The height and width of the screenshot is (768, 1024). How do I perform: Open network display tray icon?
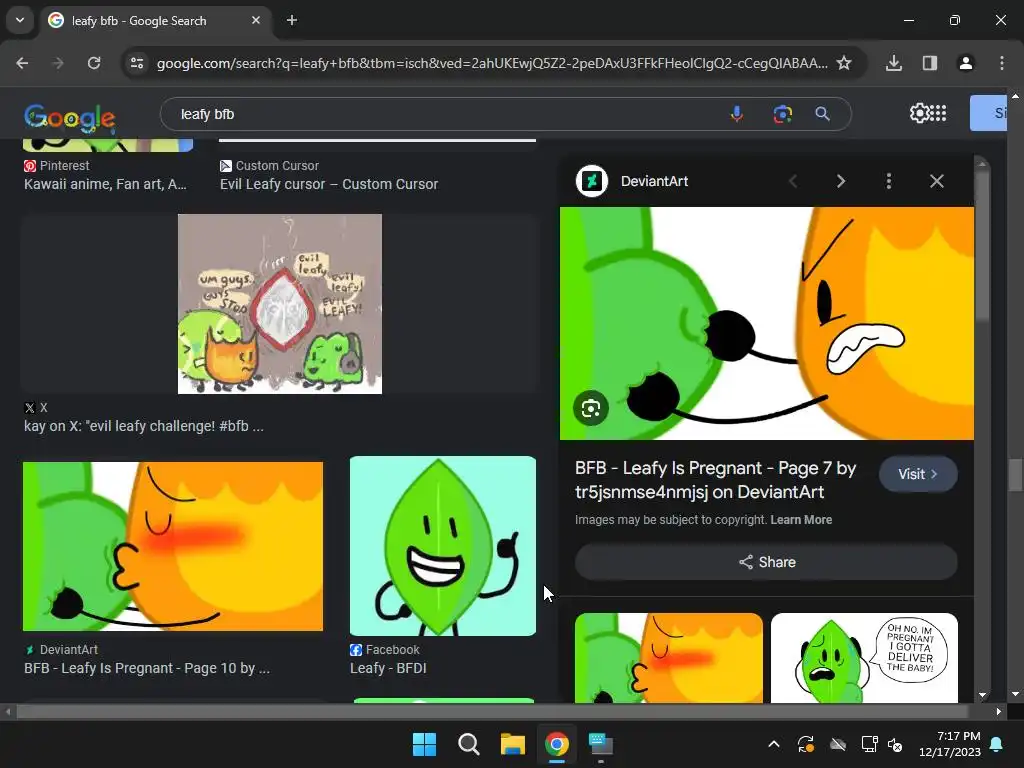click(x=869, y=744)
